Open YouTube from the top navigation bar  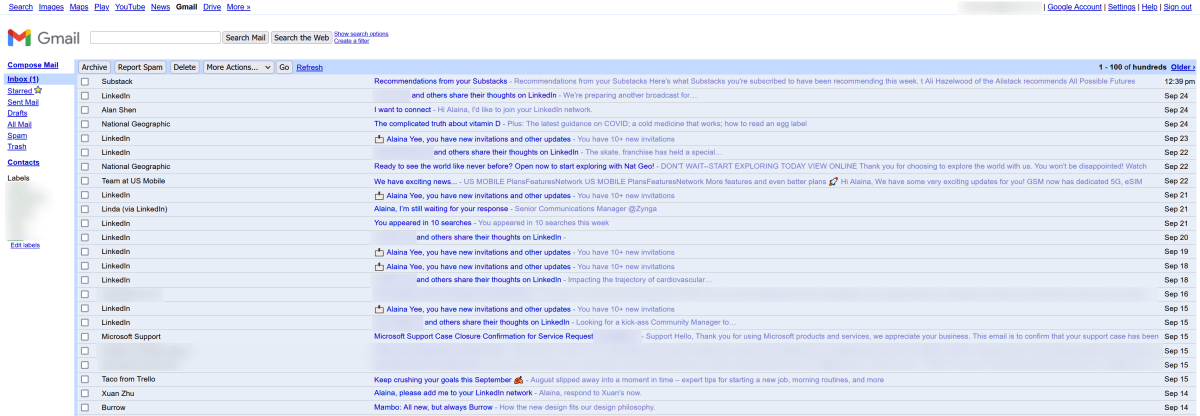130,7
